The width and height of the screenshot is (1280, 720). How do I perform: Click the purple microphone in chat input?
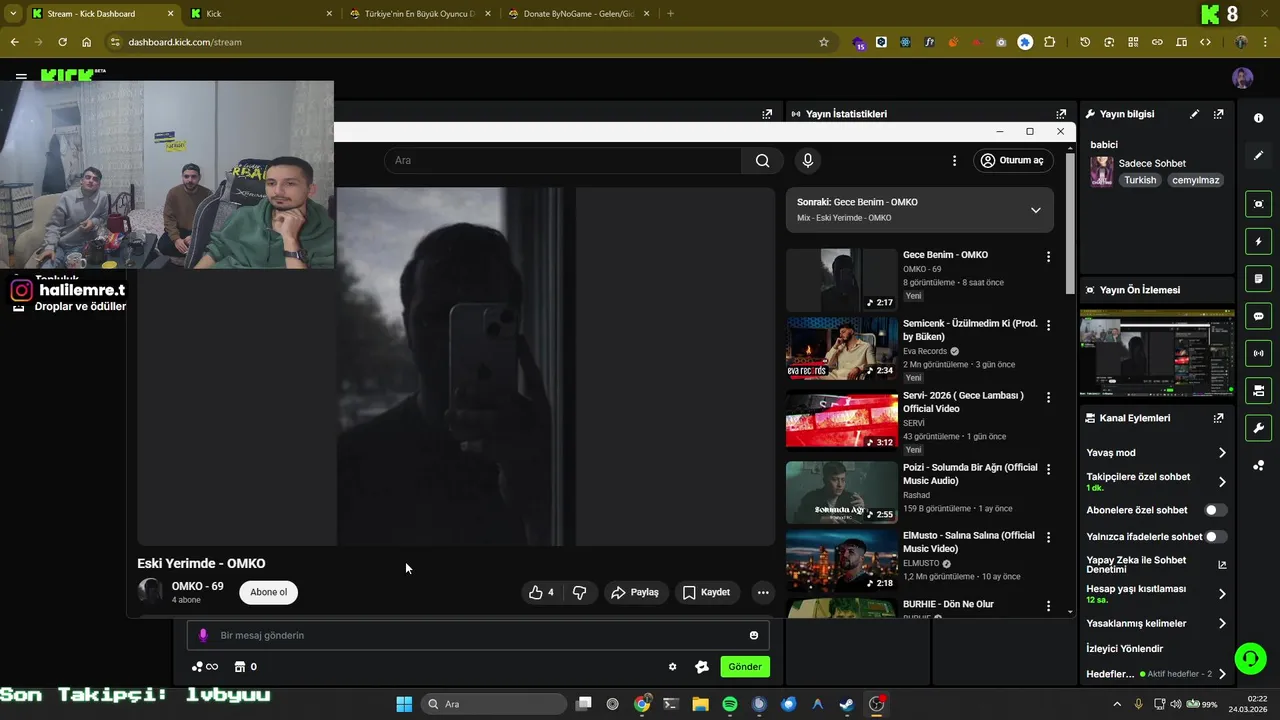click(x=203, y=635)
